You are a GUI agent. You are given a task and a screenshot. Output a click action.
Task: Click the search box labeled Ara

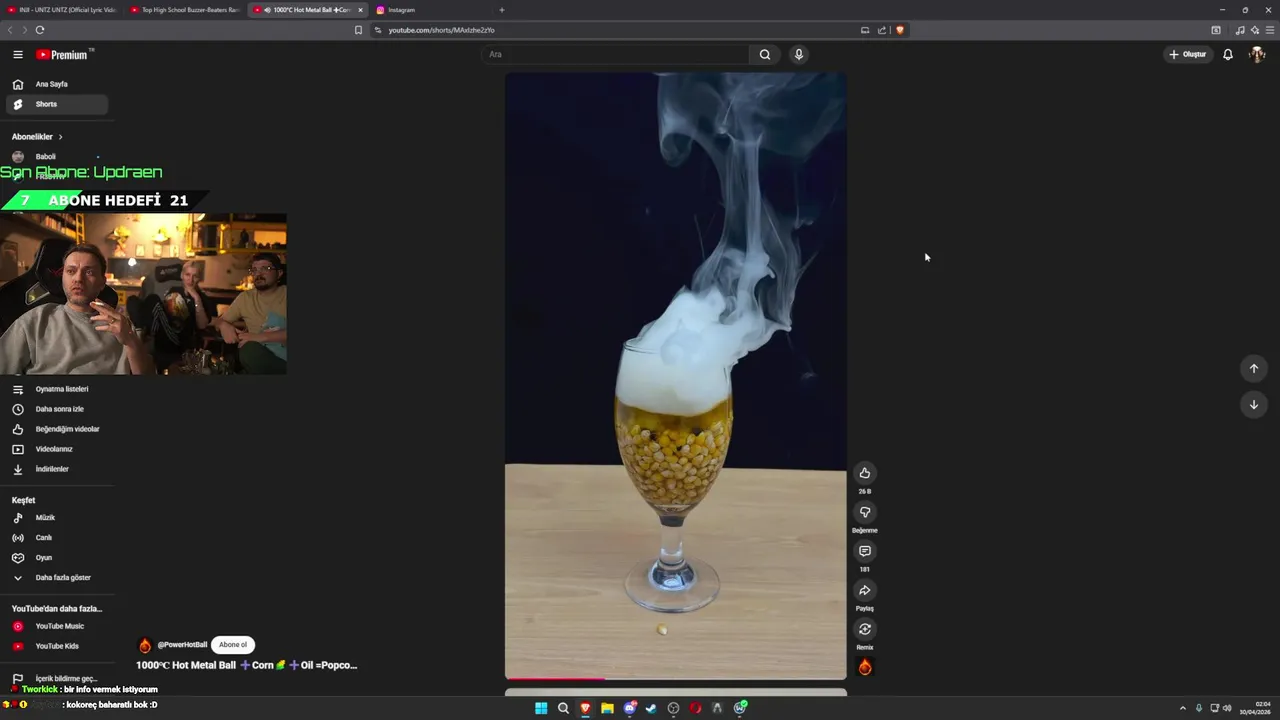(x=615, y=55)
